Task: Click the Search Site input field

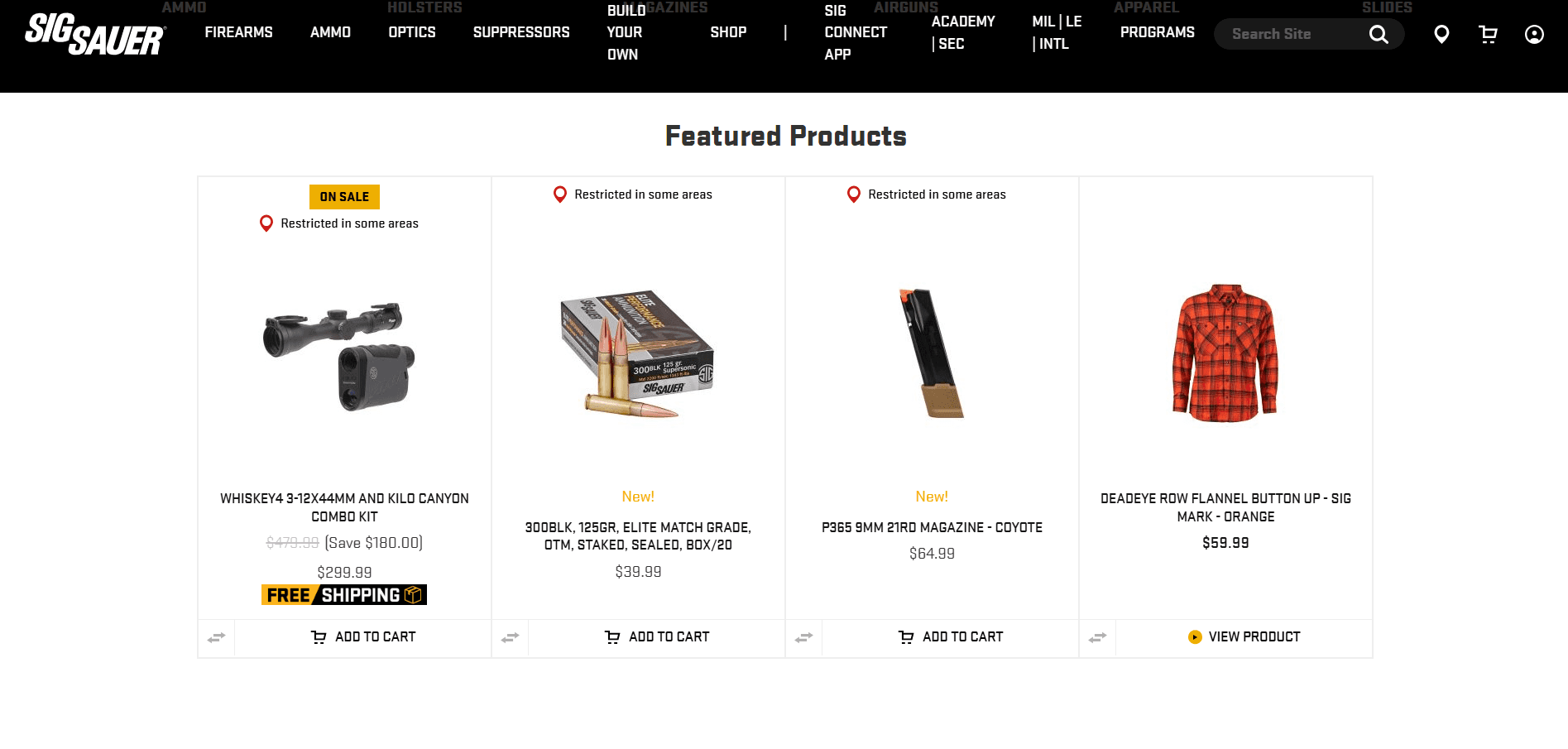Action: [1291, 34]
